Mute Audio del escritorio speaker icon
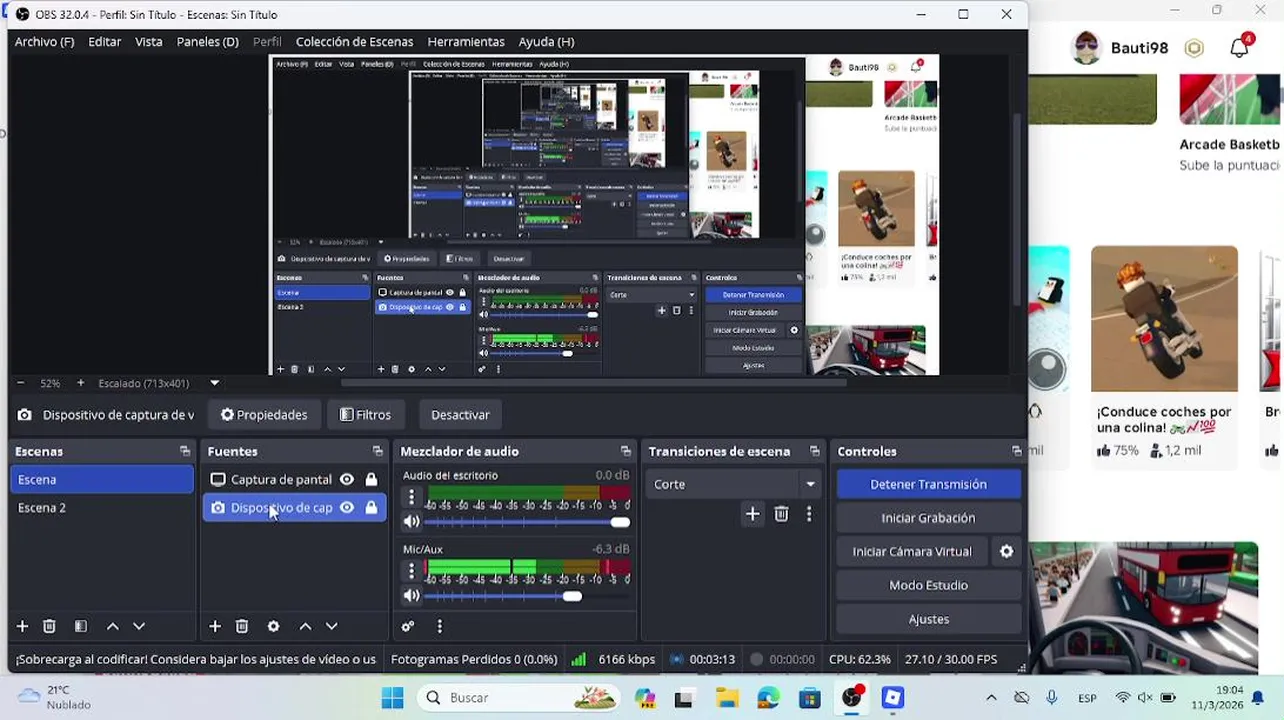This screenshot has width=1284, height=720. point(411,521)
